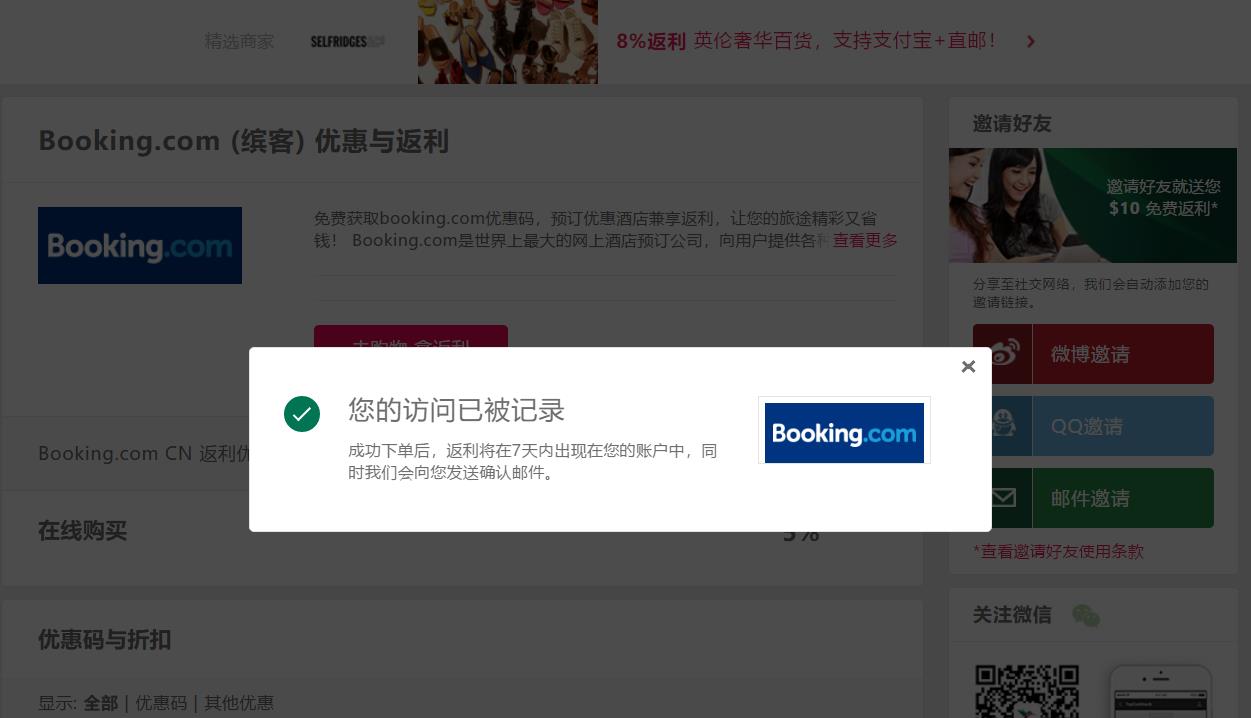The image size is (1251, 718).
Task: Click the green checkmark in the dialog
Action: tap(302, 414)
